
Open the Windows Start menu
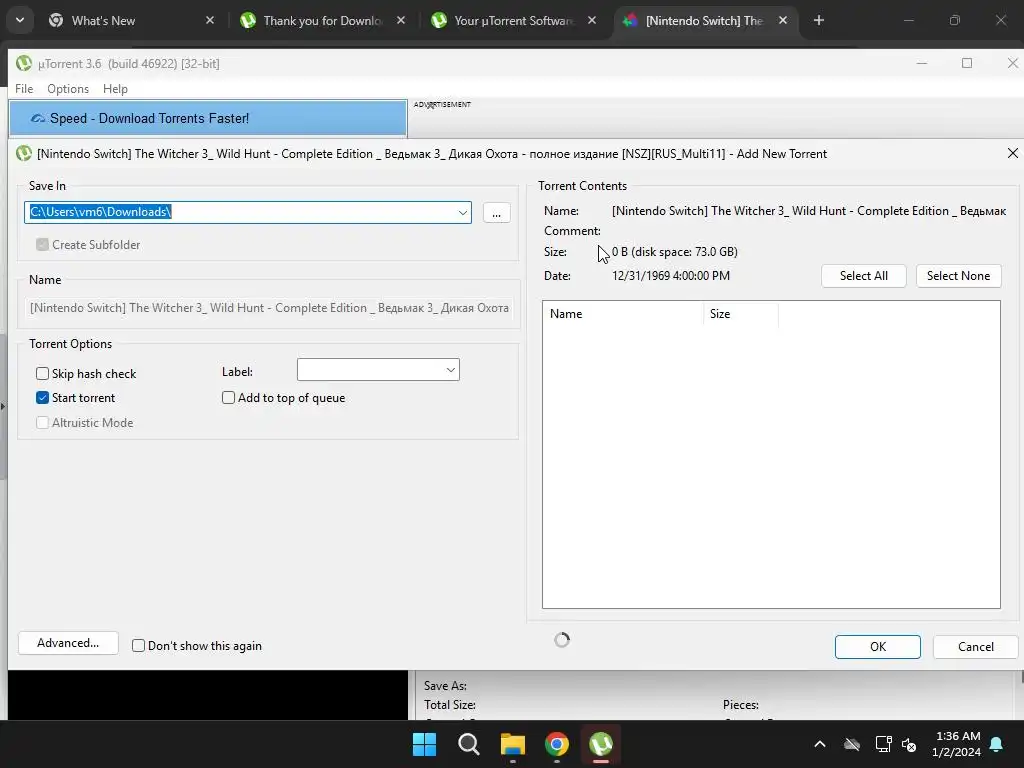[424, 744]
